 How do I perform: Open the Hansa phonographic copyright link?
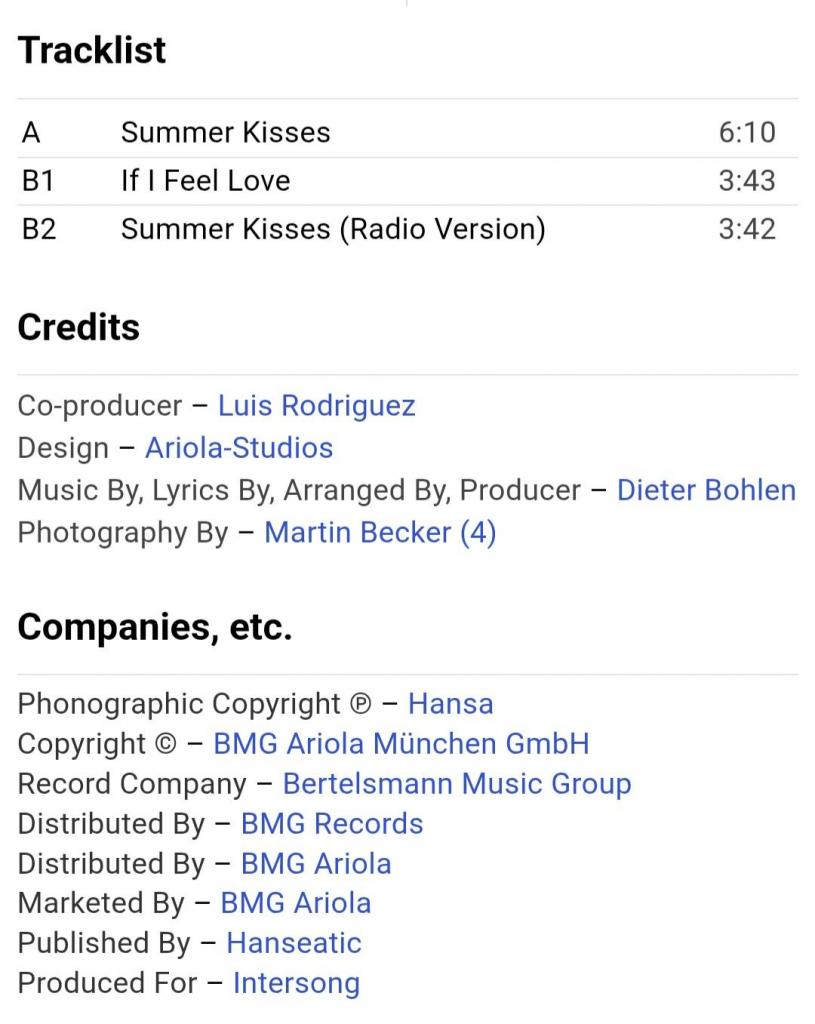coord(450,703)
